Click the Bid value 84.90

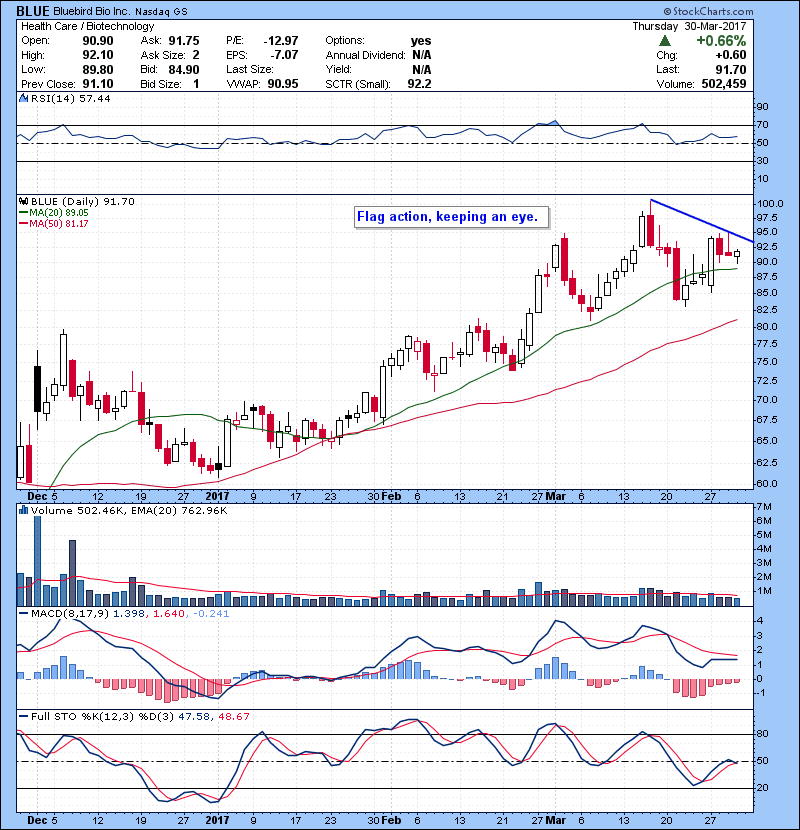coord(184,69)
